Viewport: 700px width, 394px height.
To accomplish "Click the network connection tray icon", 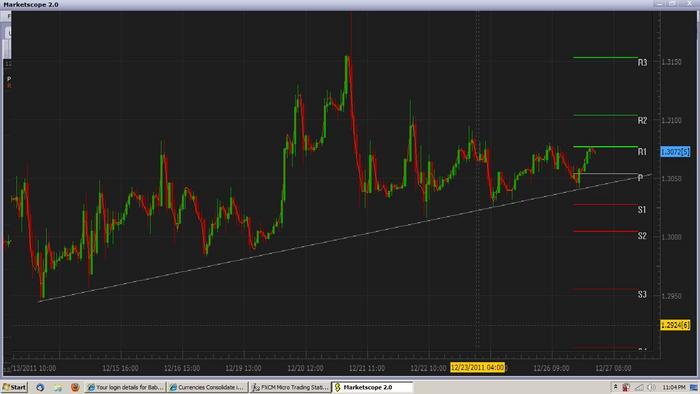I will coord(639,387).
